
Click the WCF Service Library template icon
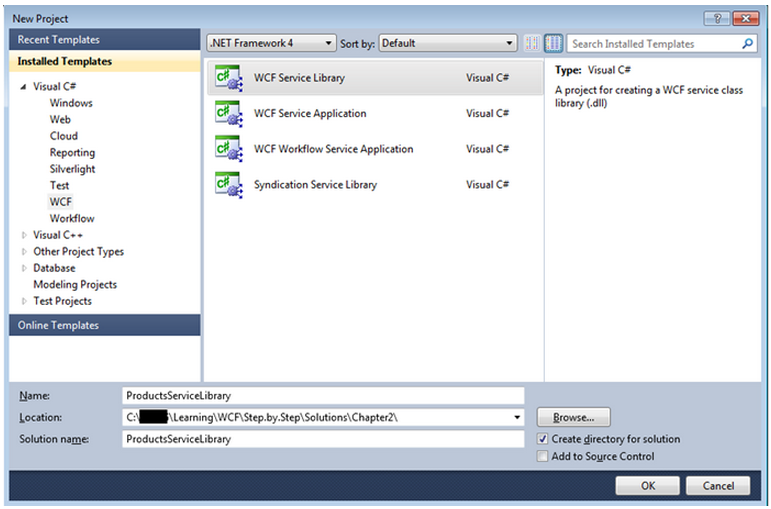[229, 78]
